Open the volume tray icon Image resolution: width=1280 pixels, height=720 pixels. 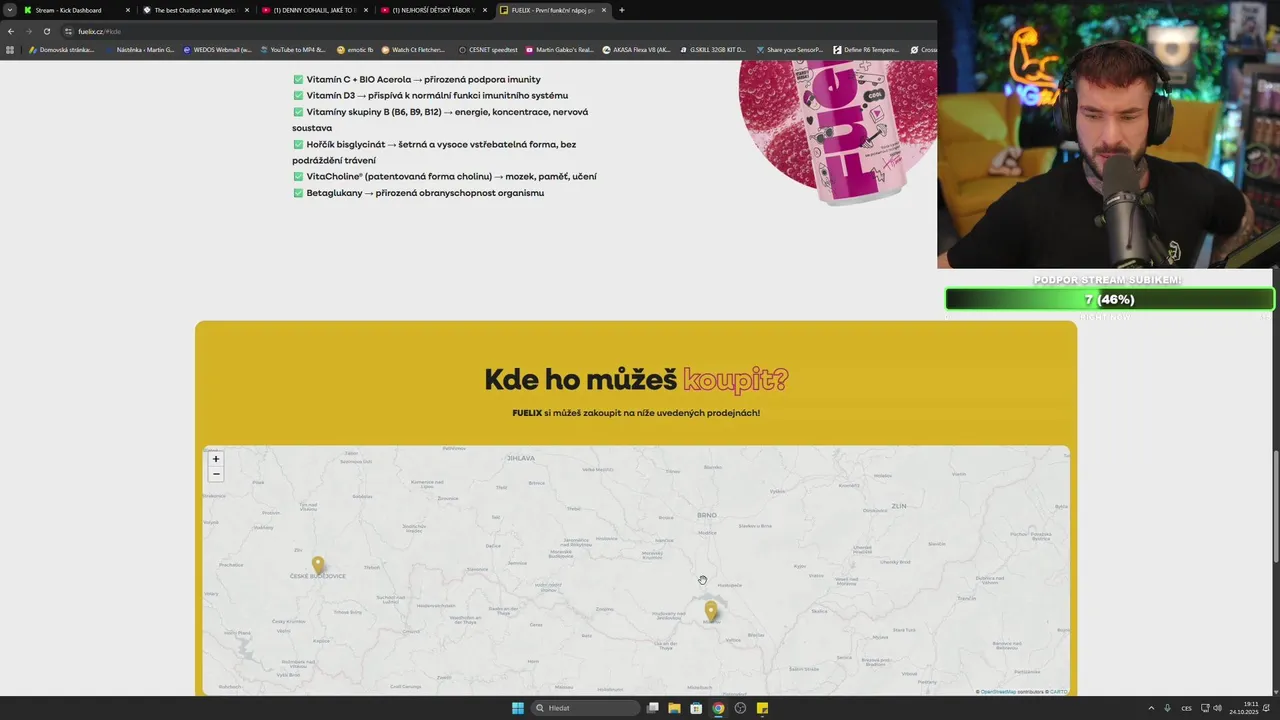(x=1217, y=708)
